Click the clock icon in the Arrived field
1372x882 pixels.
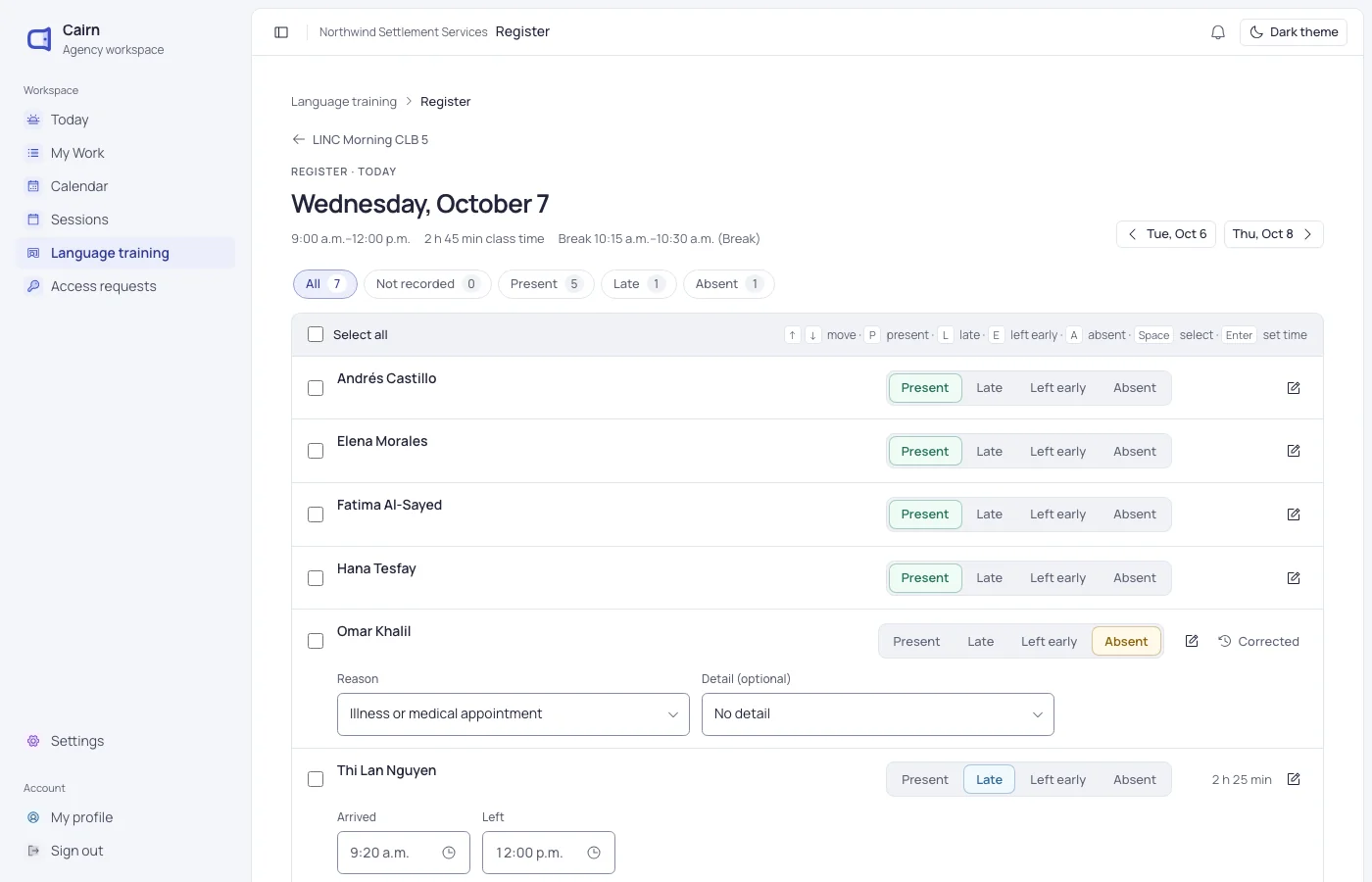pyautogui.click(x=449, y=853)
